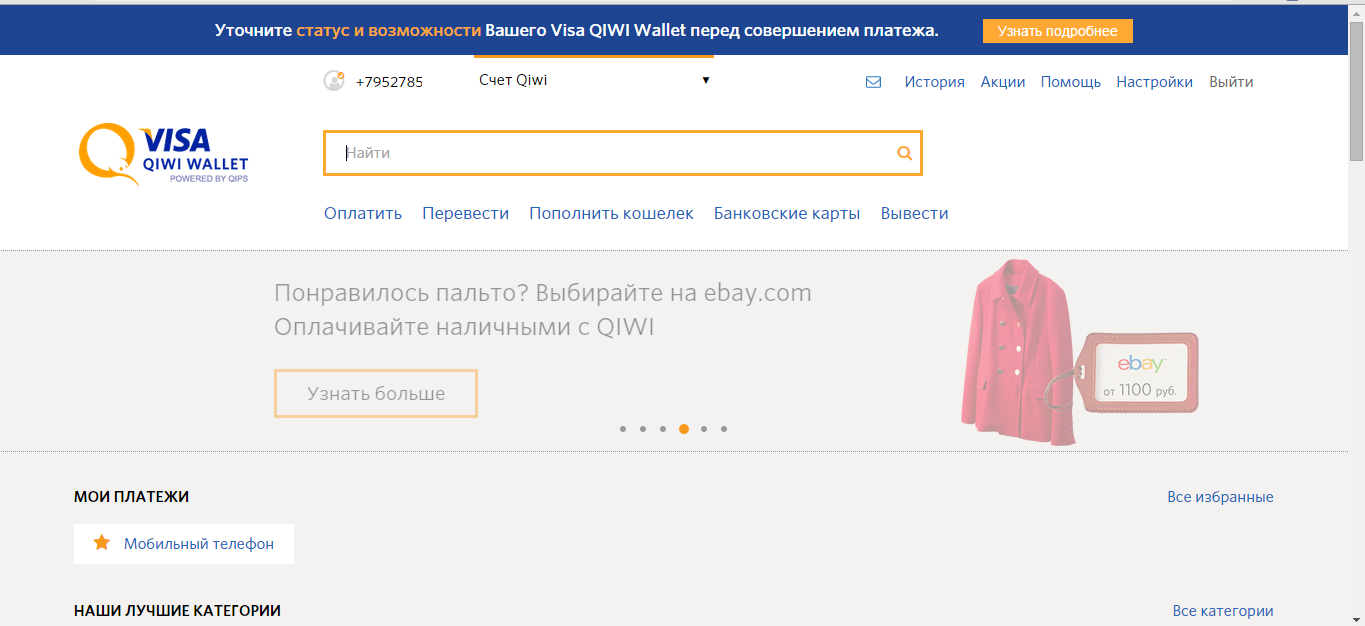Click the НАШИ ЛУЧШИЕ КАТЕГОРИИ heading

[x=177, y=610]
